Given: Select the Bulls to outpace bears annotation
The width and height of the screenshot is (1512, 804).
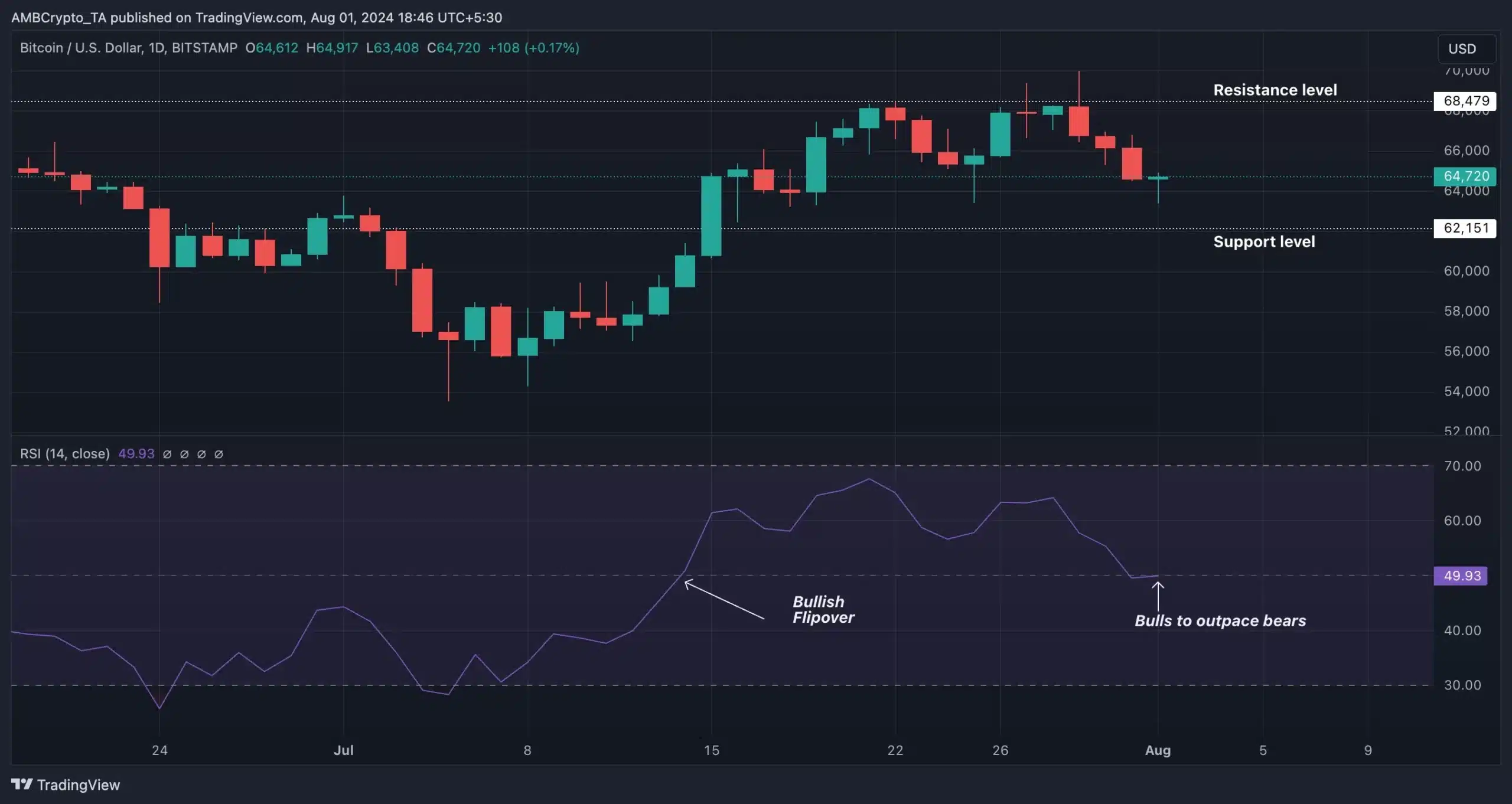Looking at the screenshot, I should [1220, 620].
